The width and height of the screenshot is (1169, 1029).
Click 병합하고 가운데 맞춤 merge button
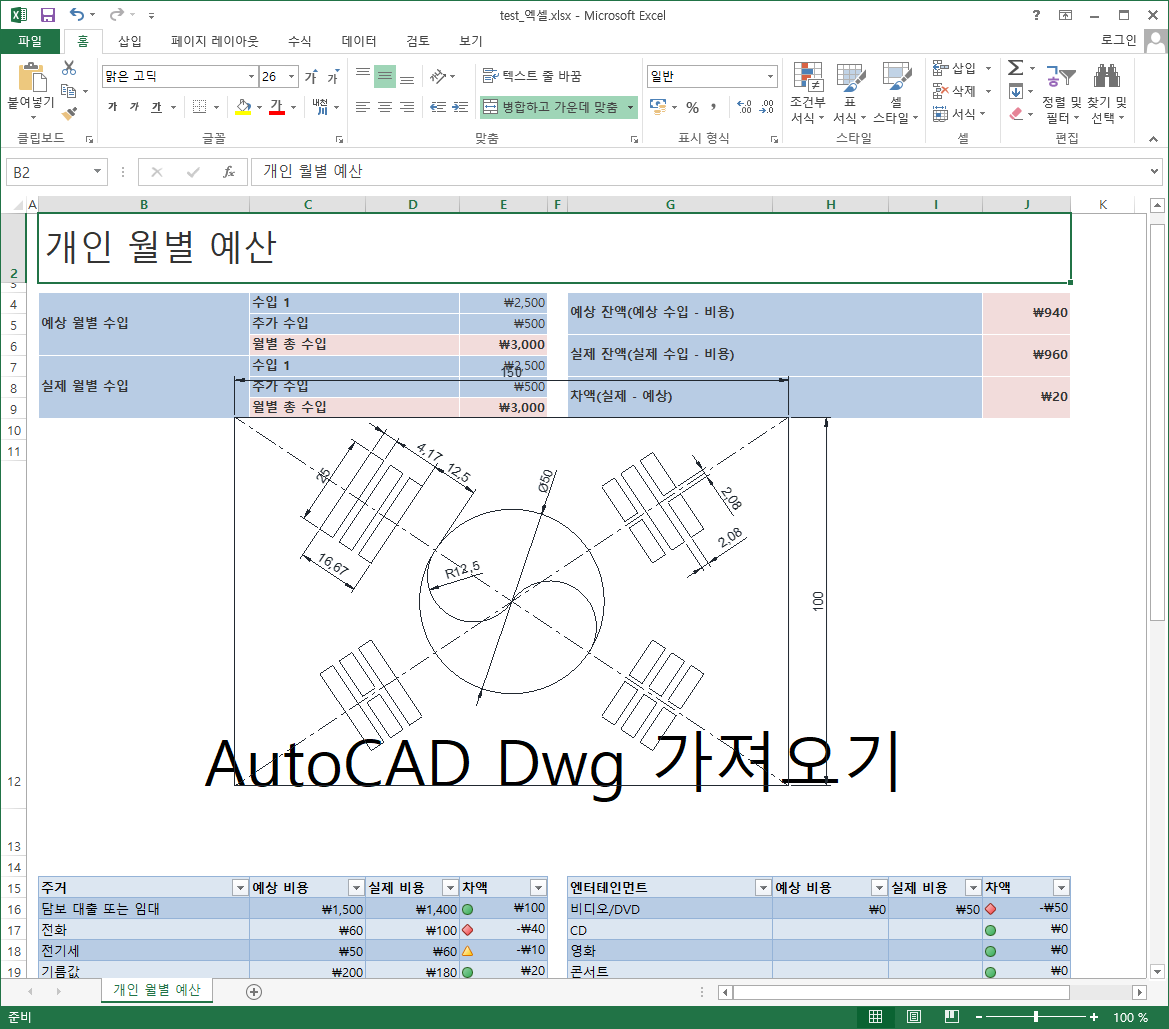coord(551,107)
